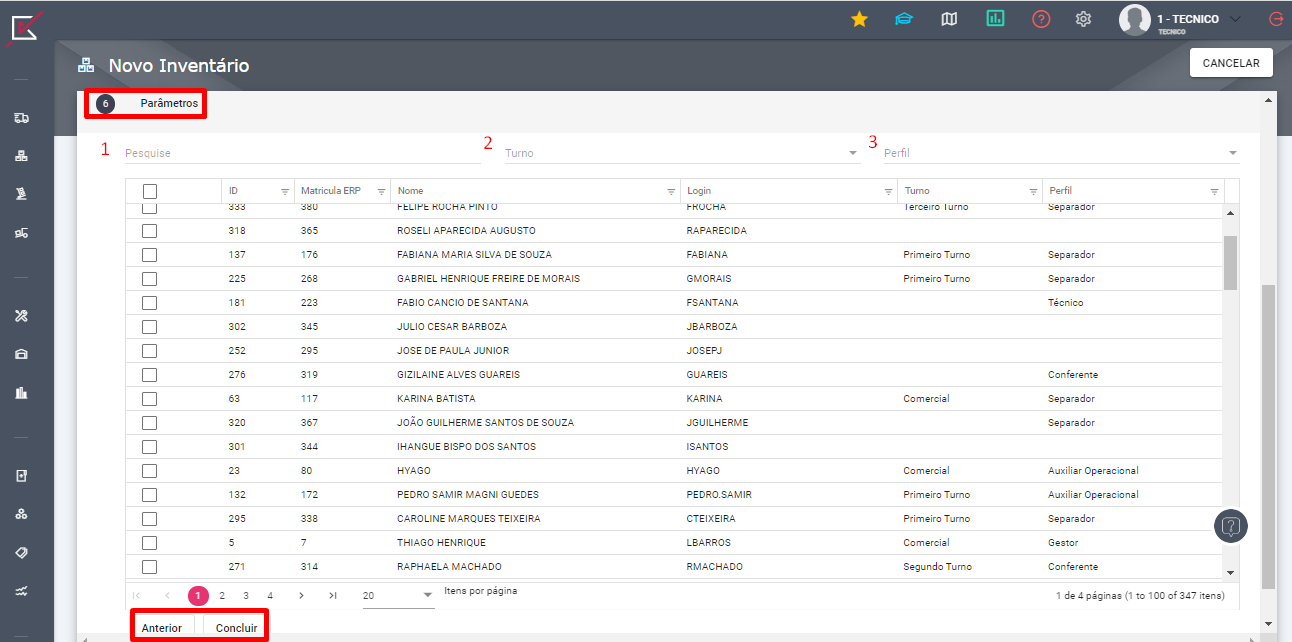Open the wrench tools sidebar icon
This screenshot has width=1292, height=642.
coord(21,316)
